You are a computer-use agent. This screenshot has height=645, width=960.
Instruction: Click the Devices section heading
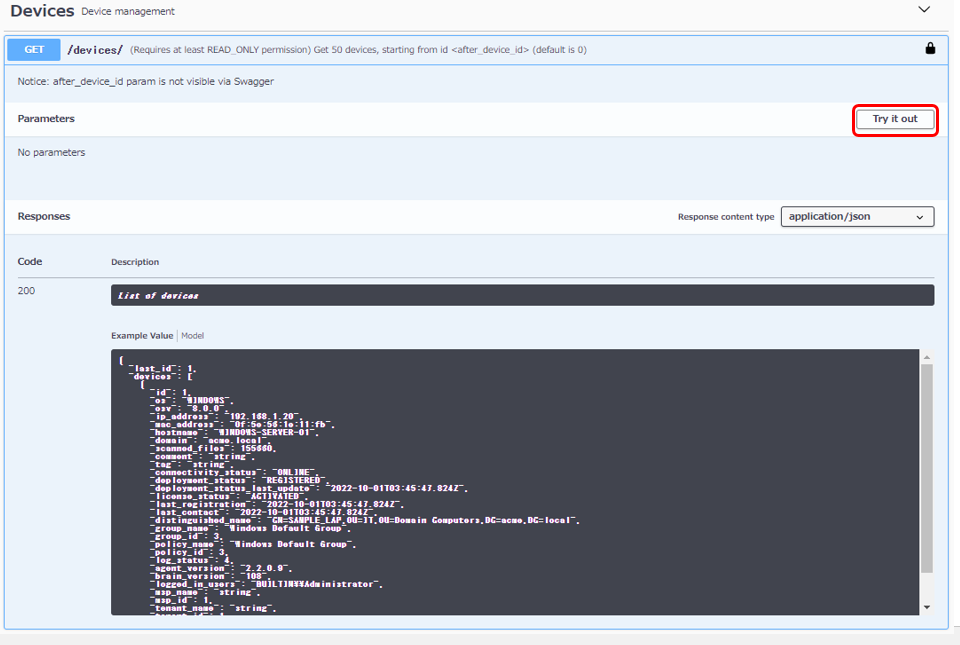pos(42,11)
